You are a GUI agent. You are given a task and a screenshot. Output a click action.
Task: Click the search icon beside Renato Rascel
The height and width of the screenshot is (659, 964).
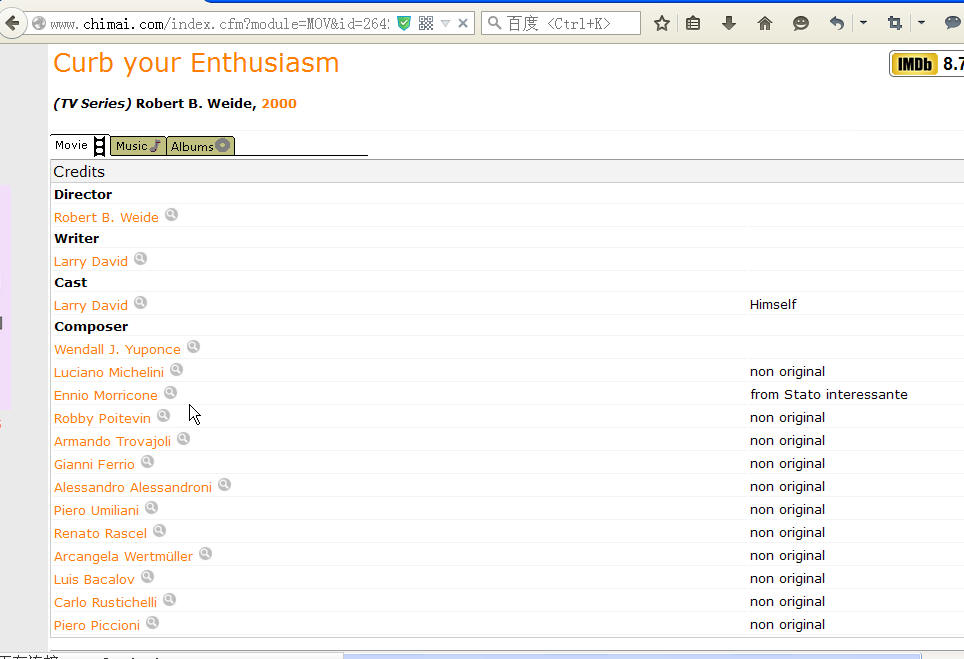159,531
